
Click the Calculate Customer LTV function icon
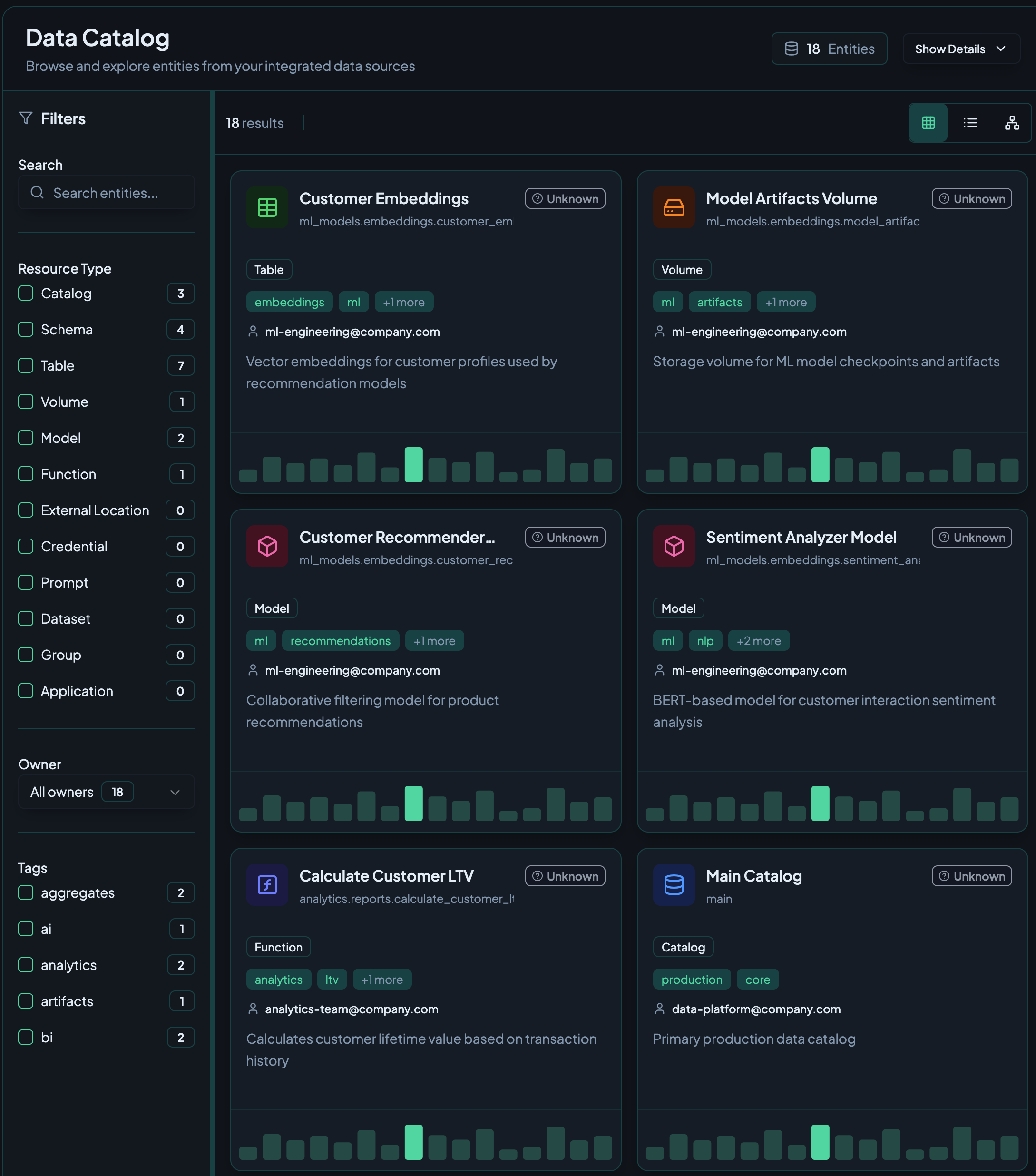pyautogui.click(x=267, y=884)
